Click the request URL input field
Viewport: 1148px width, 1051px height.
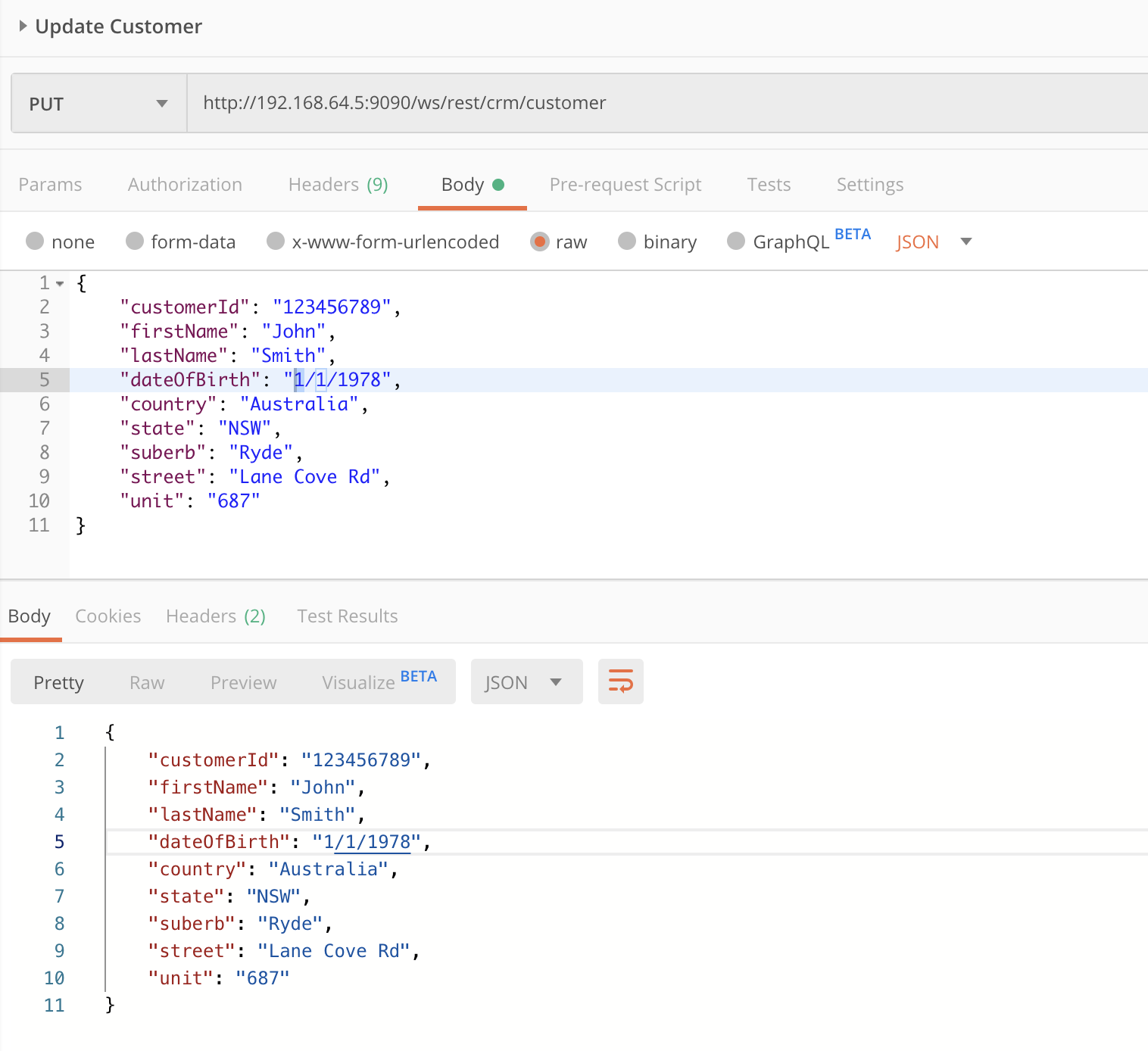pyautogui.click(x=666, y=103)
